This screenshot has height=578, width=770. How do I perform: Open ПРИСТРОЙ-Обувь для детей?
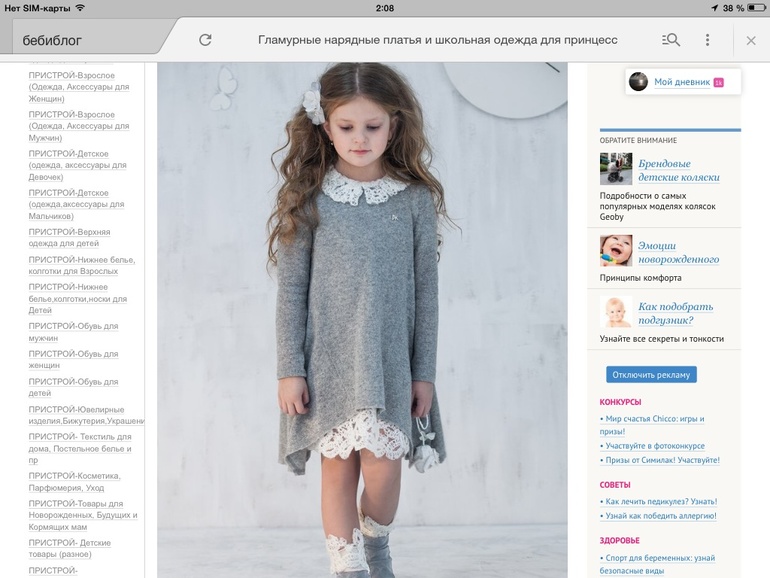click(73, 387)
